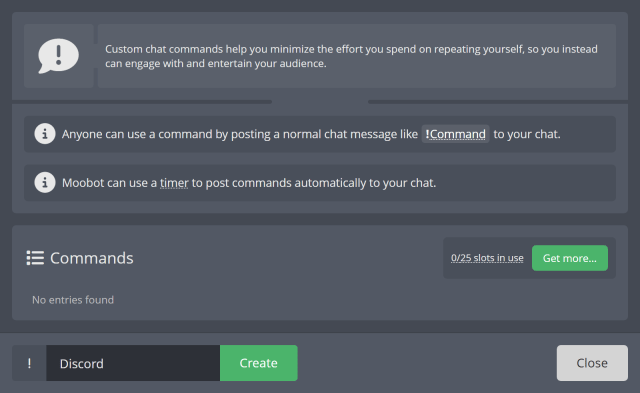
Task: Click the custom chat commands description text
Action: click(x=351, y=56)
